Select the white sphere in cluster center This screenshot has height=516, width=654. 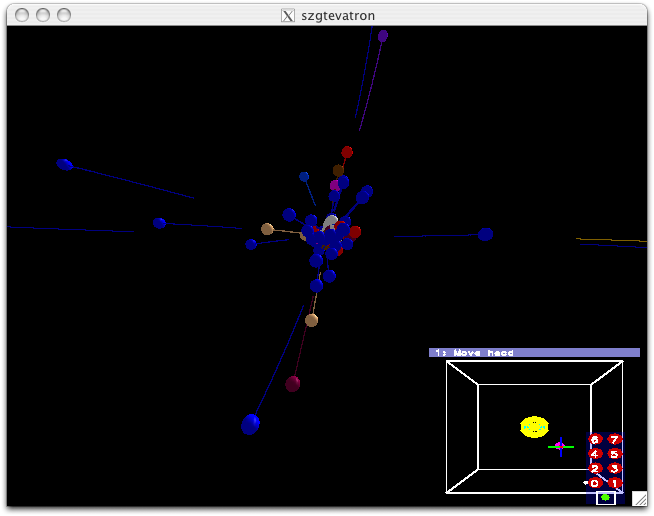coord(330,222)
